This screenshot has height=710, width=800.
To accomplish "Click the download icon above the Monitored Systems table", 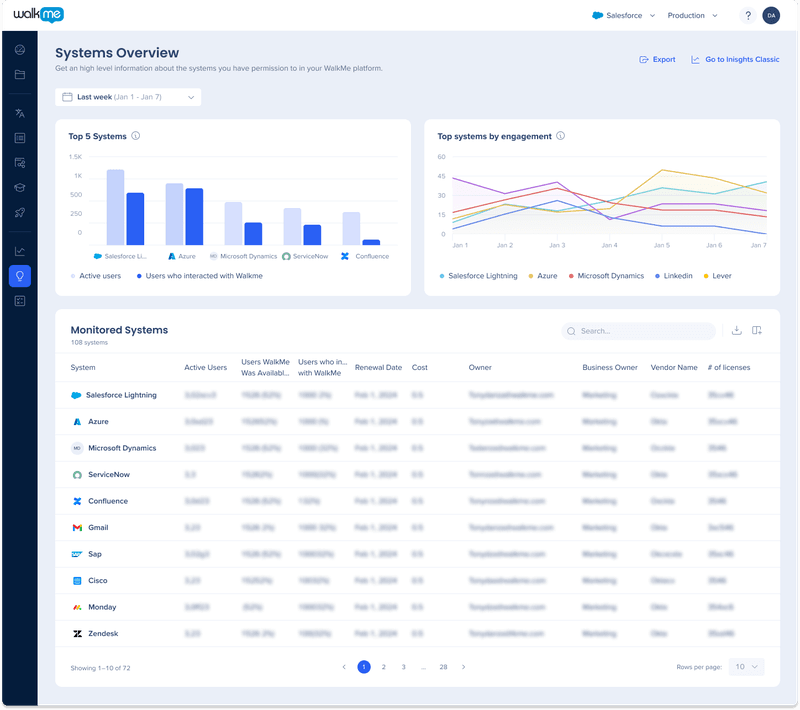I will [x=736, y=330].
